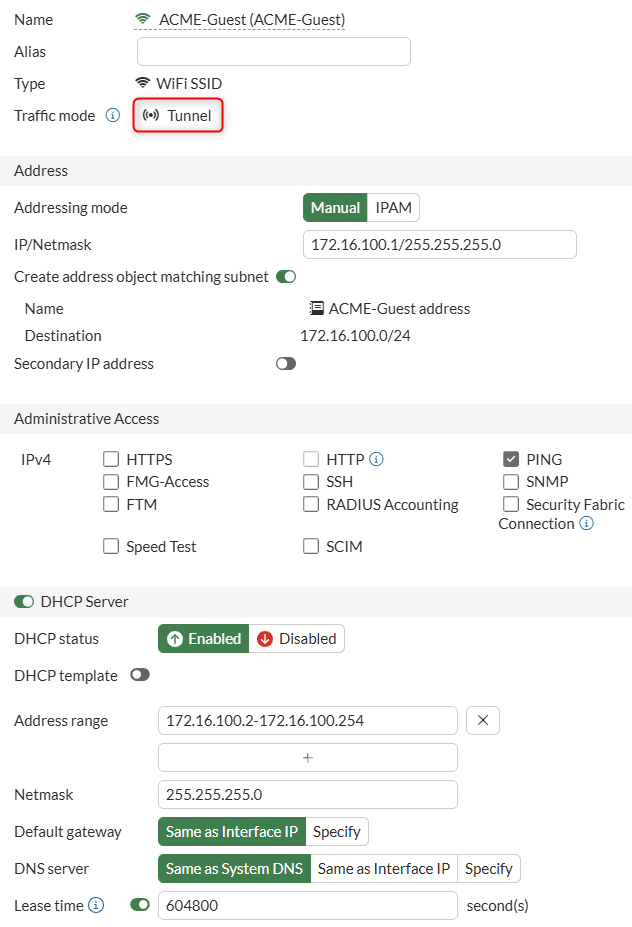Viewport: 632px width, 927px height.
Task: Click the Lease time info icon
Action: click(x=96, y=905)
